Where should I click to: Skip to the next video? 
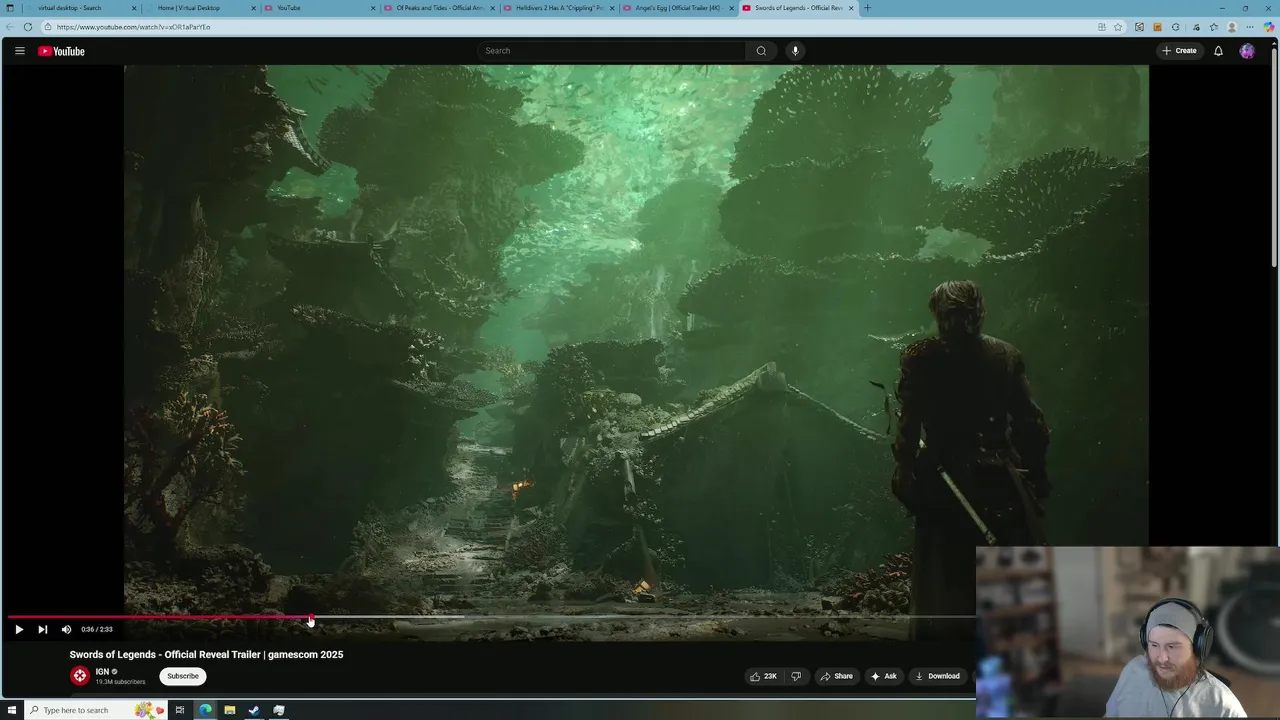[42, 629]
